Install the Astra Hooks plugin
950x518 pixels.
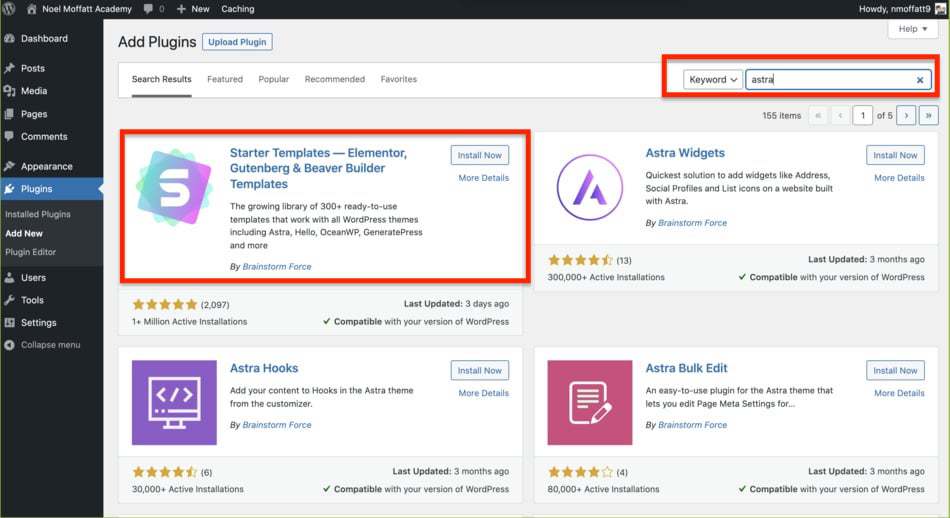(x=479, y=370)
